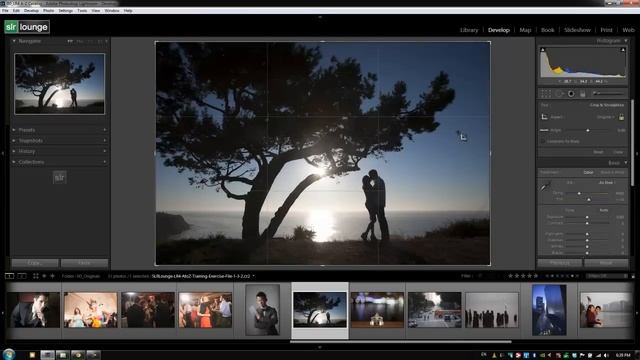Select the man in suit portrait thumbnail
640x360 pixels.
coord(262,310)
